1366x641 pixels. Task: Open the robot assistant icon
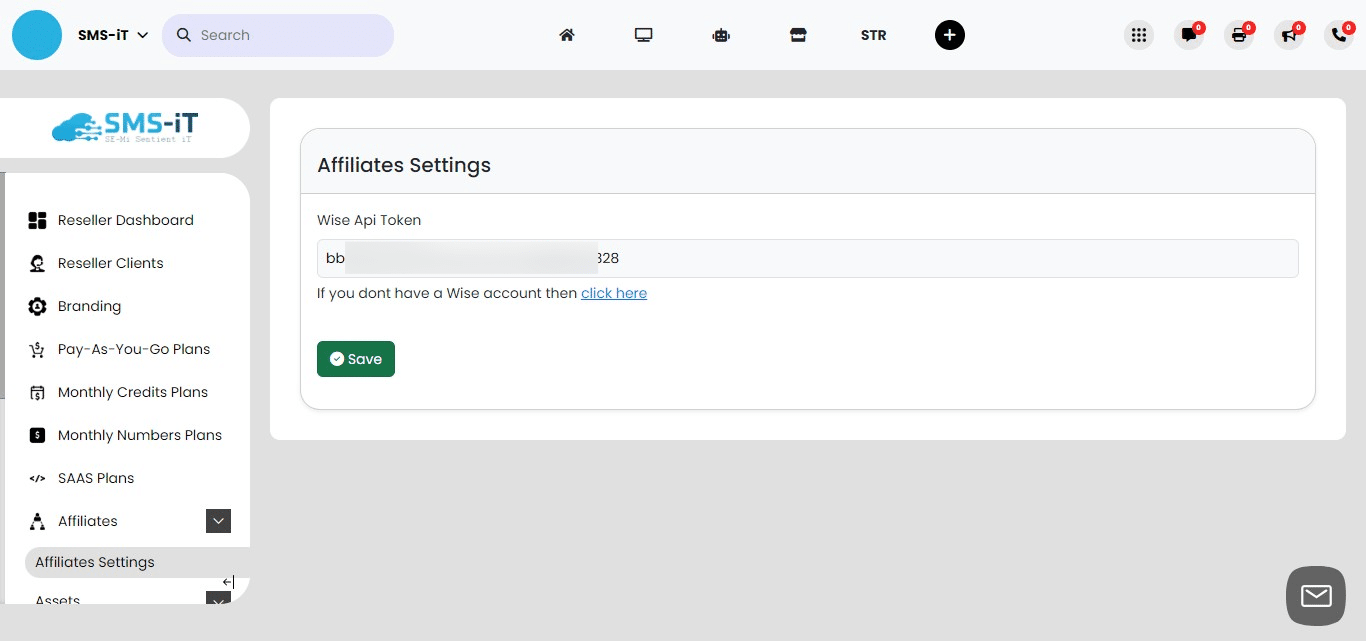[x=721, y=35]
